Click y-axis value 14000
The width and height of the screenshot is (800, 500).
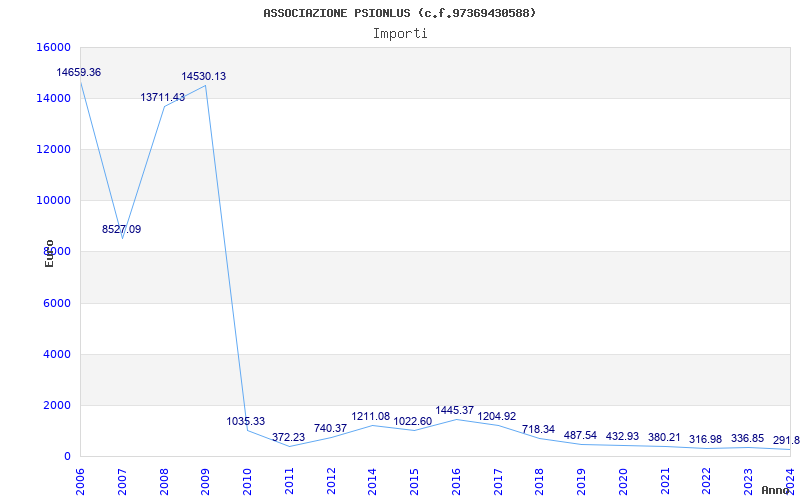coord(53,98)
